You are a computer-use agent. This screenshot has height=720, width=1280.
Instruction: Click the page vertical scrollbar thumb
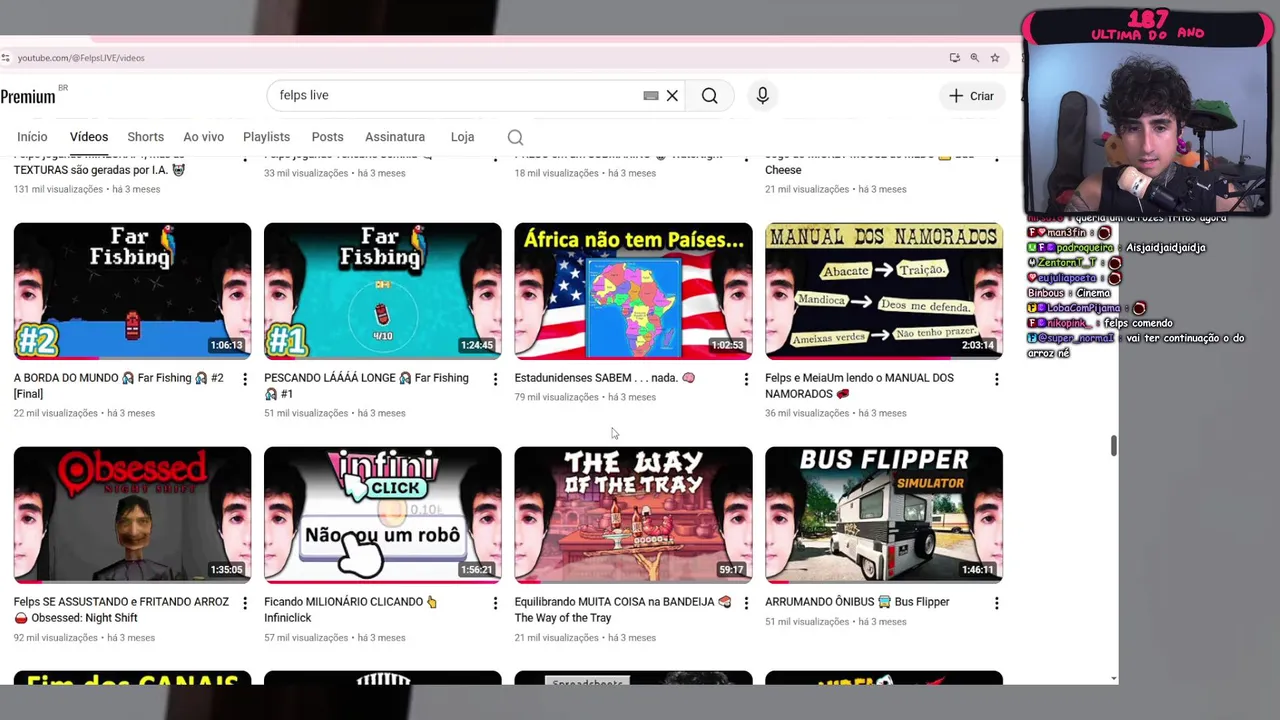click(x=1114, y=446)
